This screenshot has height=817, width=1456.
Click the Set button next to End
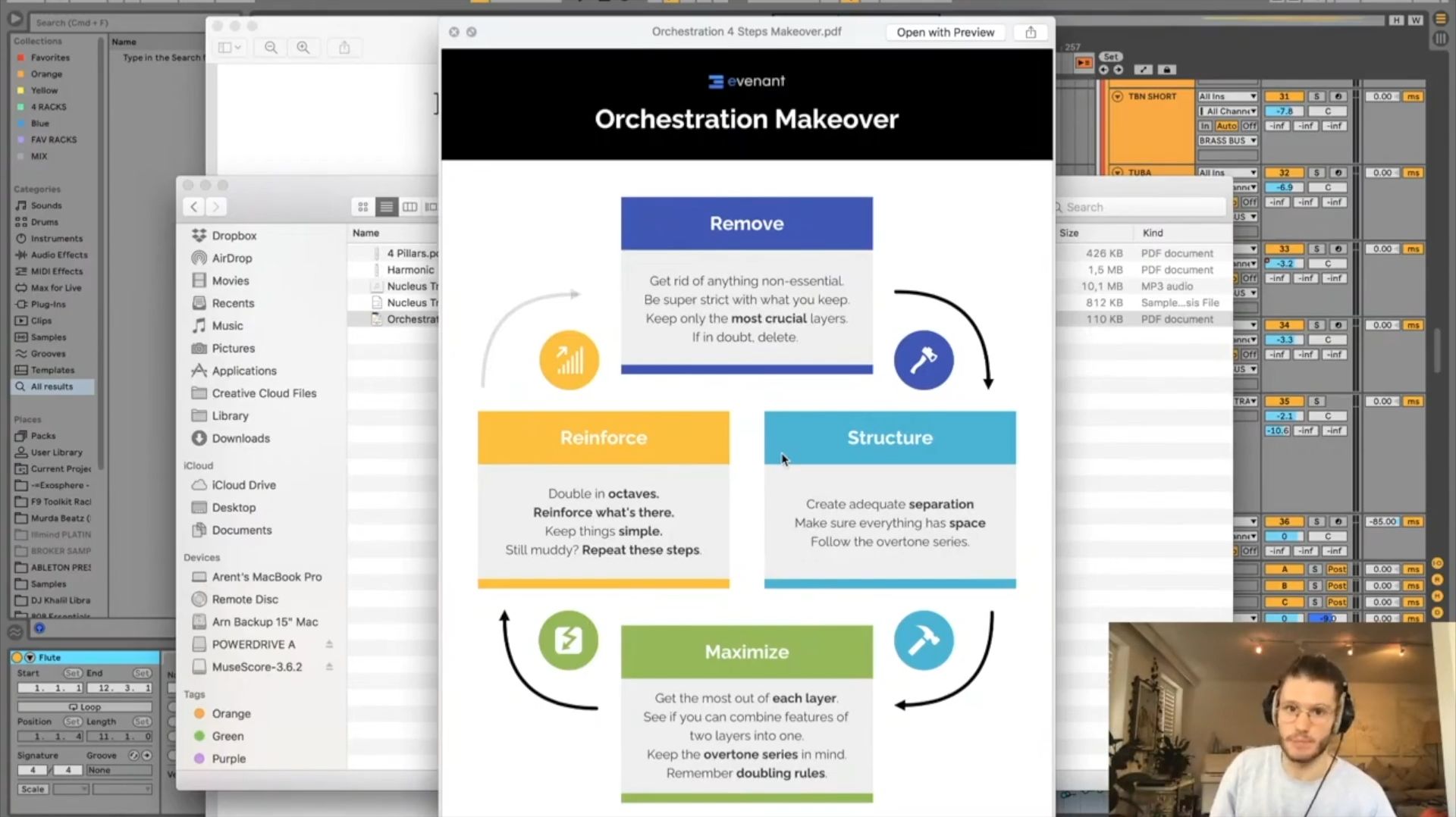pos(143,673)
